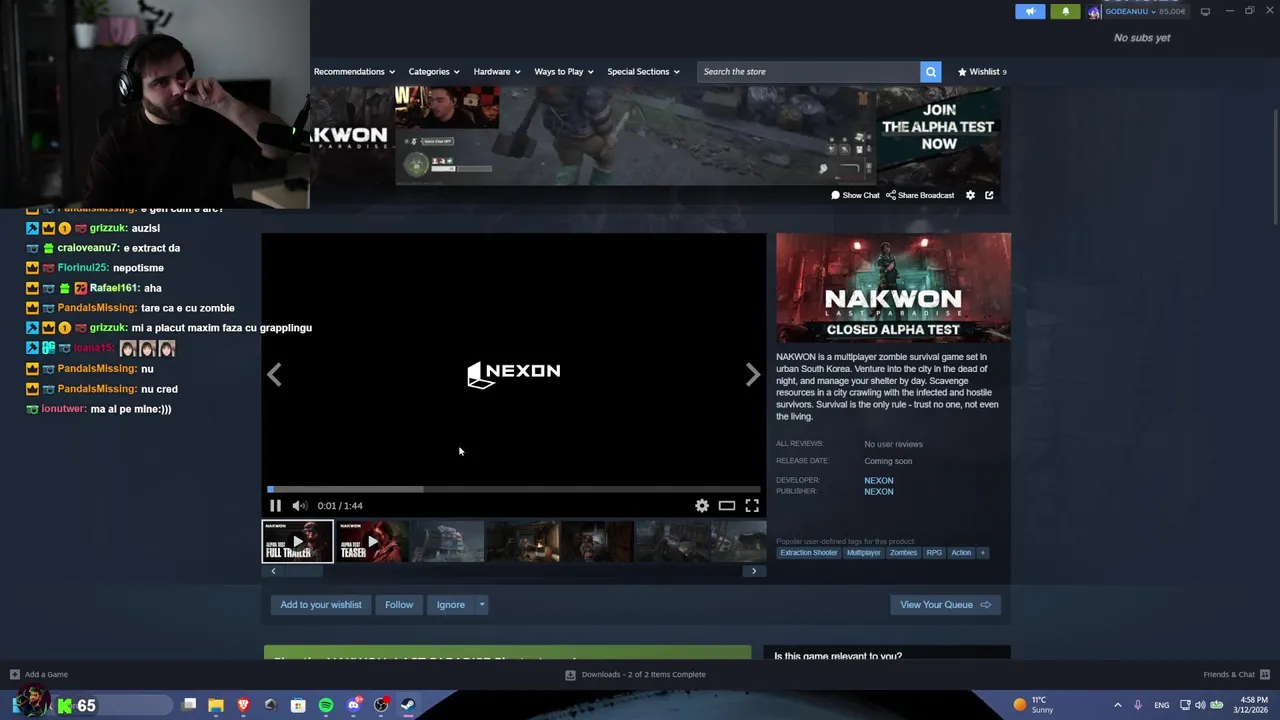
Task: Open the Special Sections menu
Action: click(x=643, y=72)
